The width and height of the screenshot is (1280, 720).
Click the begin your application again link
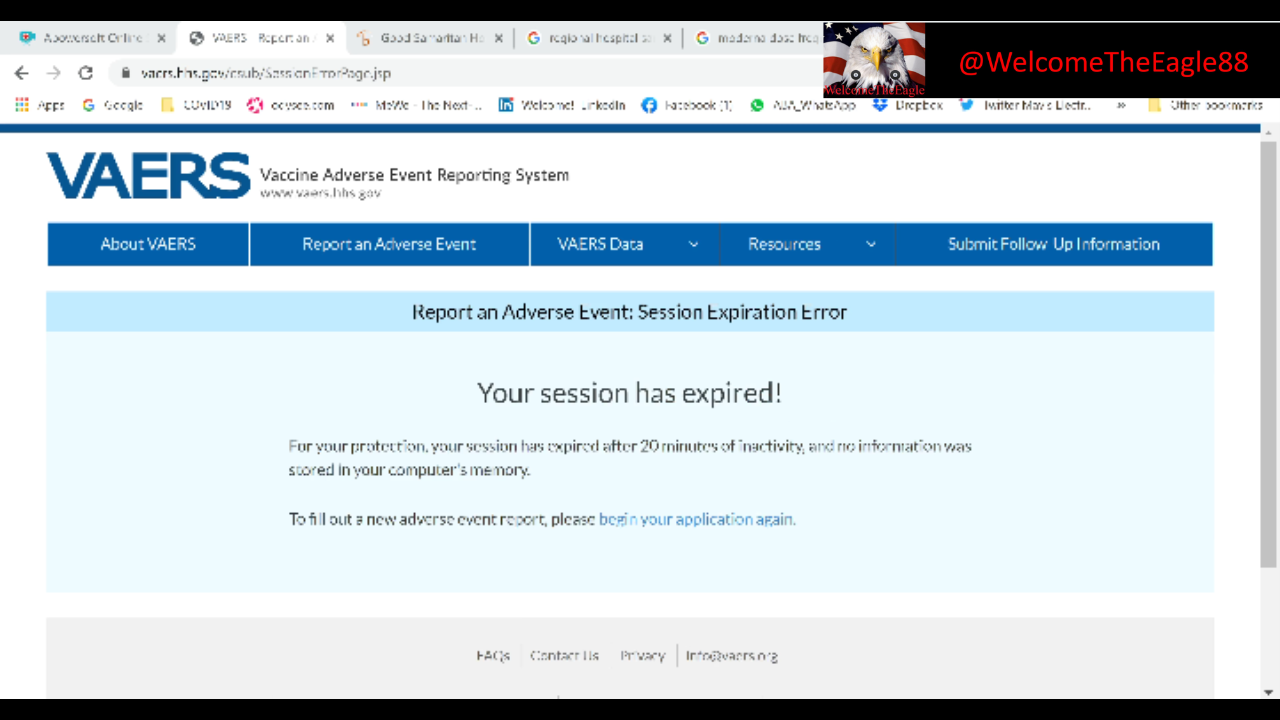696,519
